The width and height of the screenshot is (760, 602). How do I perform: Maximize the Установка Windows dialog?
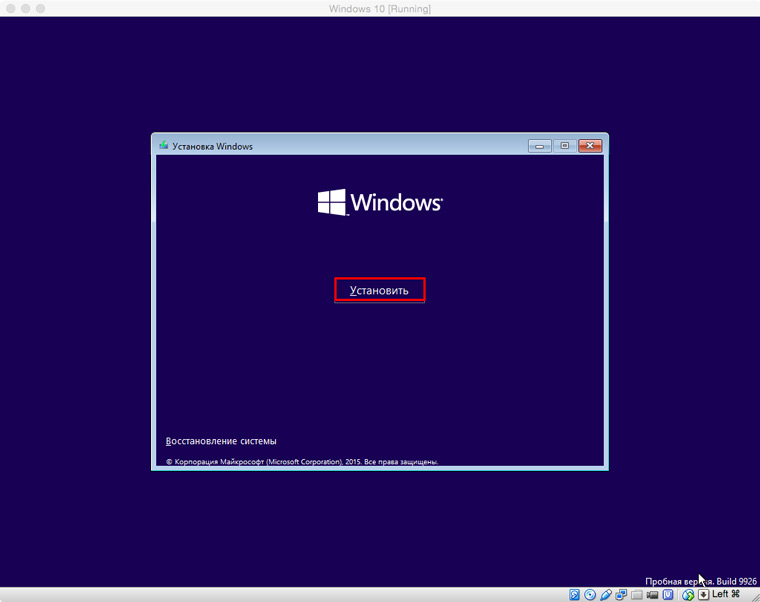(x=565, y=146)
